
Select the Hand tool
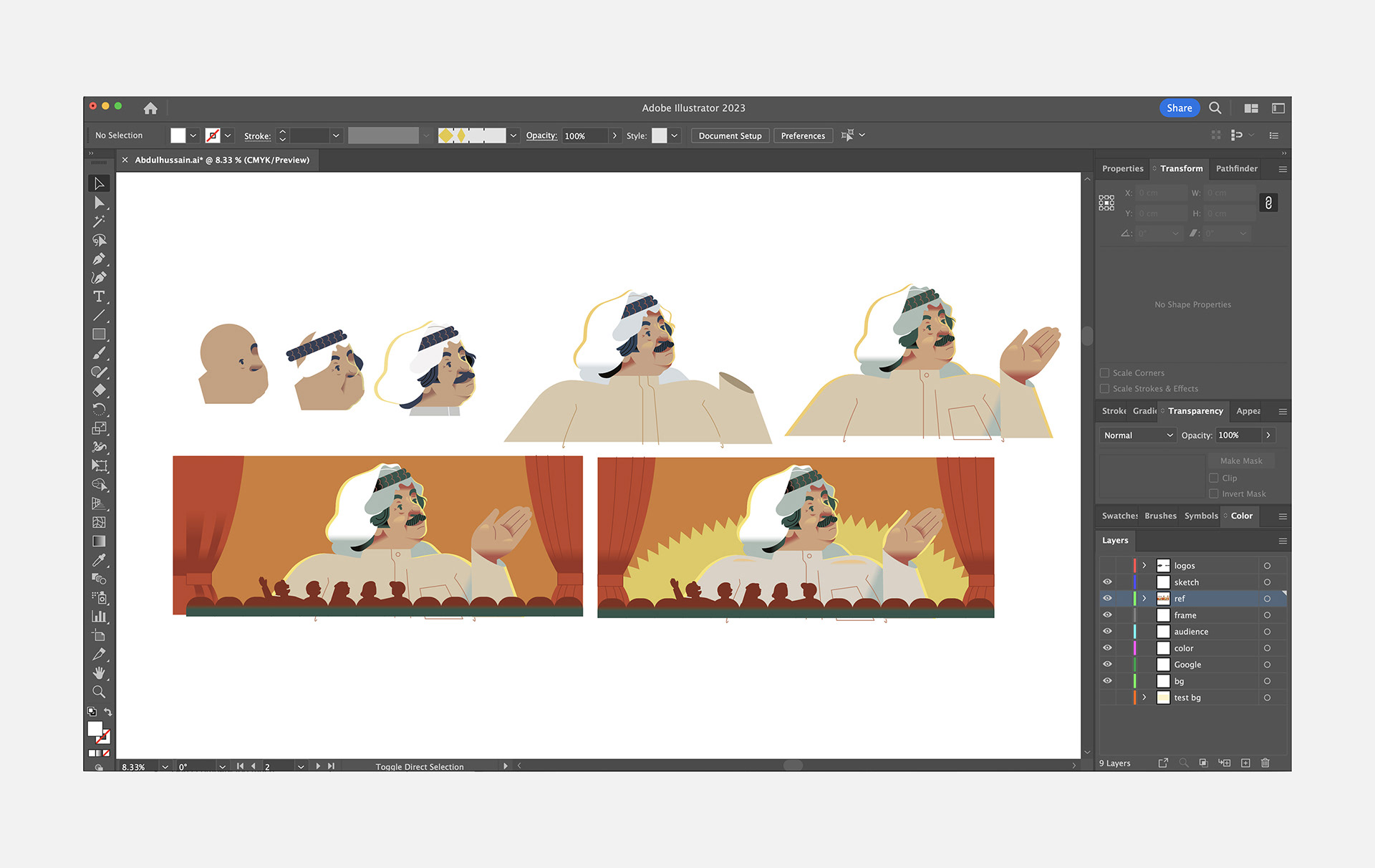pyautogui.click(x=100, y=672)
